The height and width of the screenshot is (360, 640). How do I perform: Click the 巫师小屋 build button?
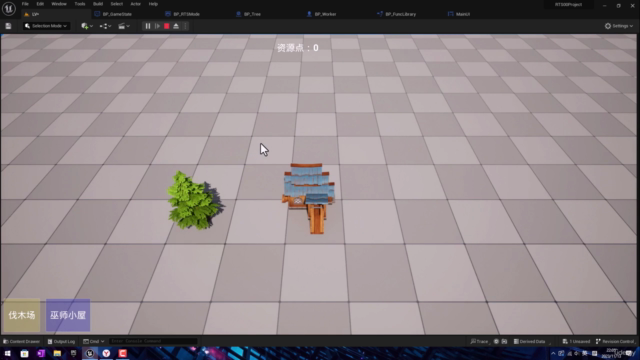pos(68,315)
